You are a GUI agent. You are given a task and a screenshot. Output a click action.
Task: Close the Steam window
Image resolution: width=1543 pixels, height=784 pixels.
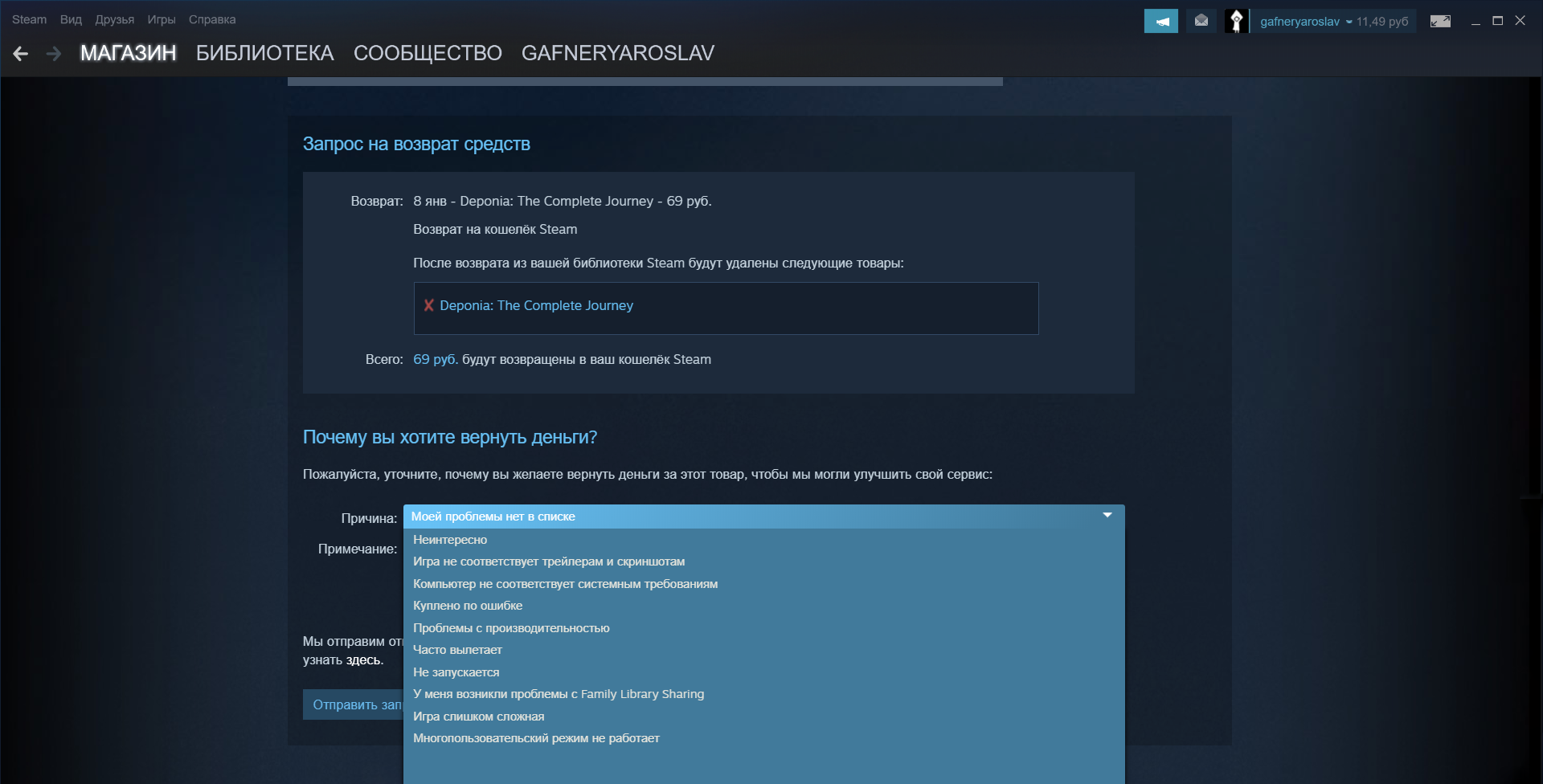click(x=1520, y=21)
